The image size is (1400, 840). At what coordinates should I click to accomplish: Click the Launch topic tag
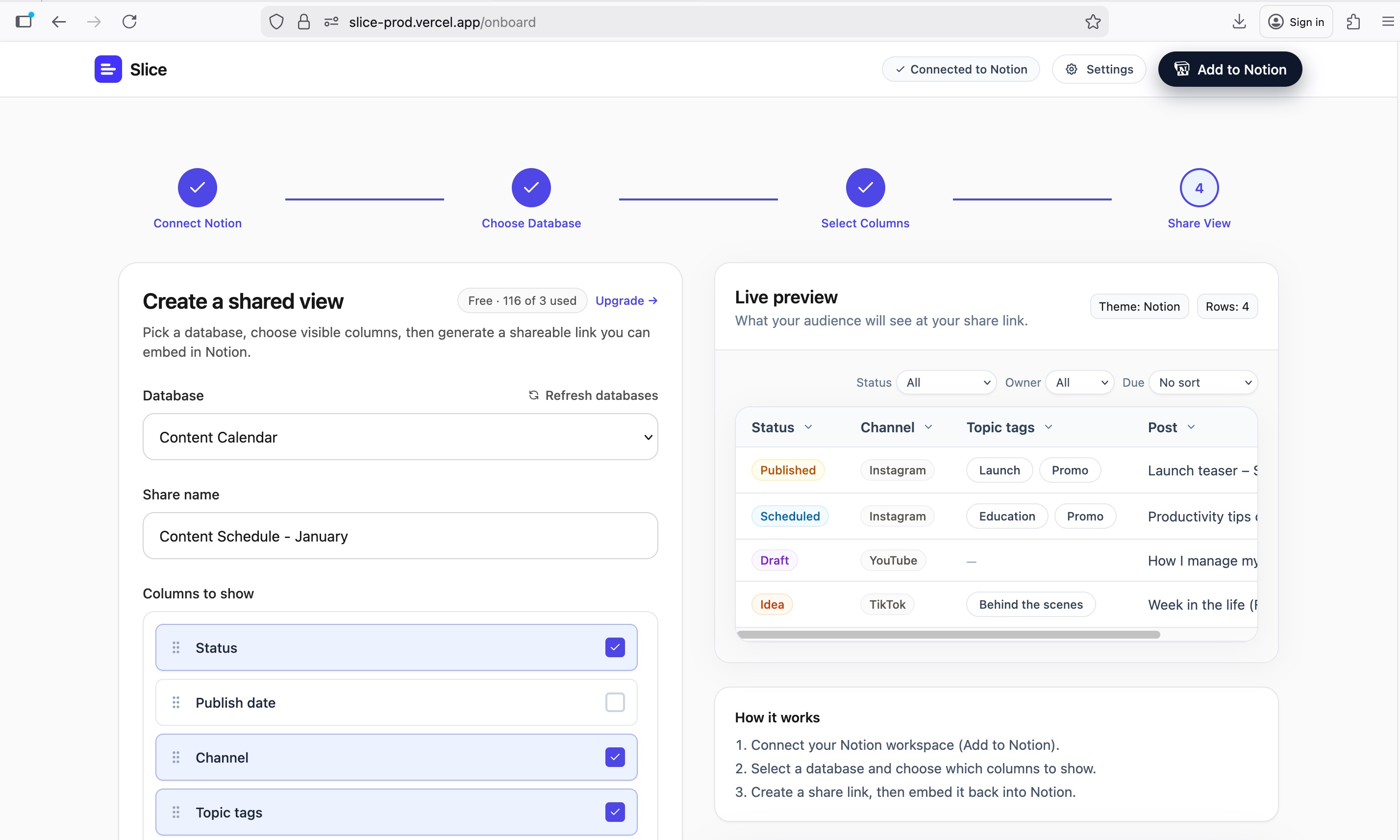[x=999, y=470]
